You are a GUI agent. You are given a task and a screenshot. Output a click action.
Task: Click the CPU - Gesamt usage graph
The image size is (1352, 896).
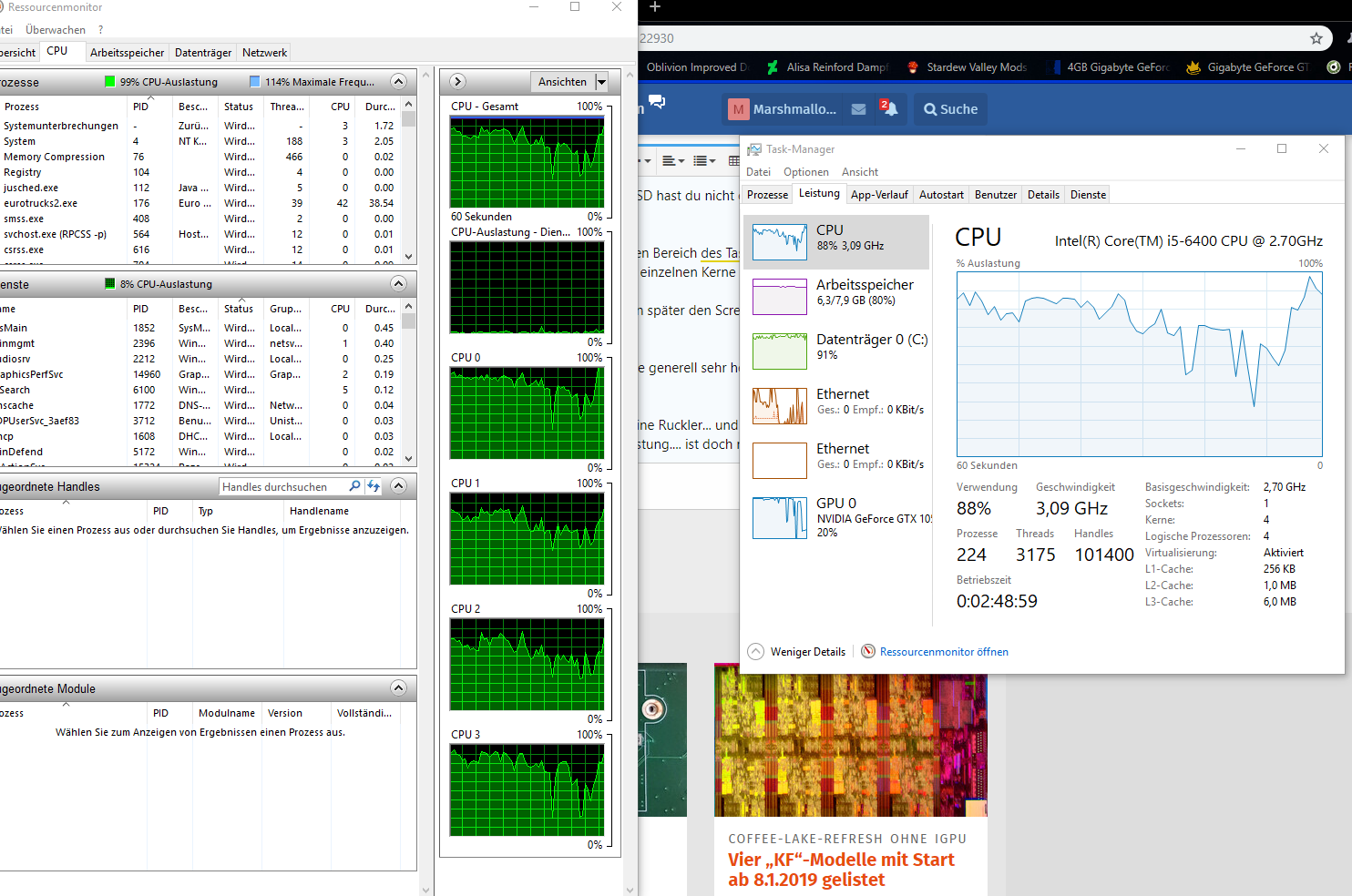[x=527, y=162]
